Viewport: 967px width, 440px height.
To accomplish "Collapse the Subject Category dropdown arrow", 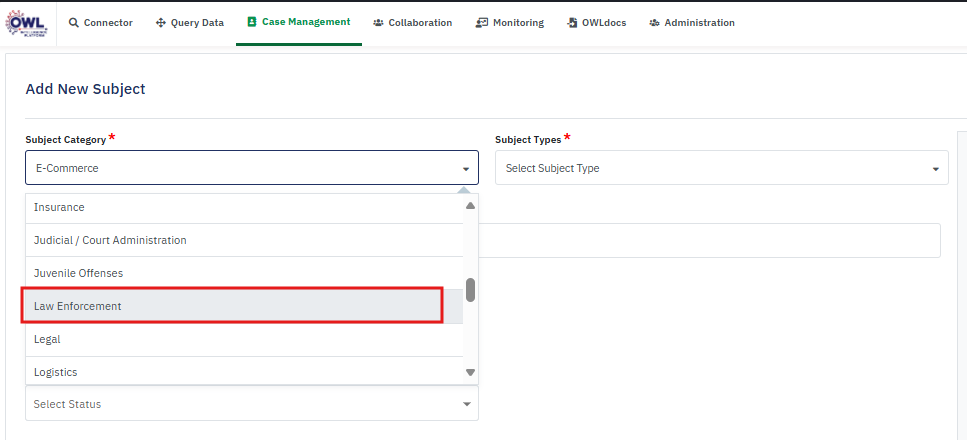I will coord(465,169).
